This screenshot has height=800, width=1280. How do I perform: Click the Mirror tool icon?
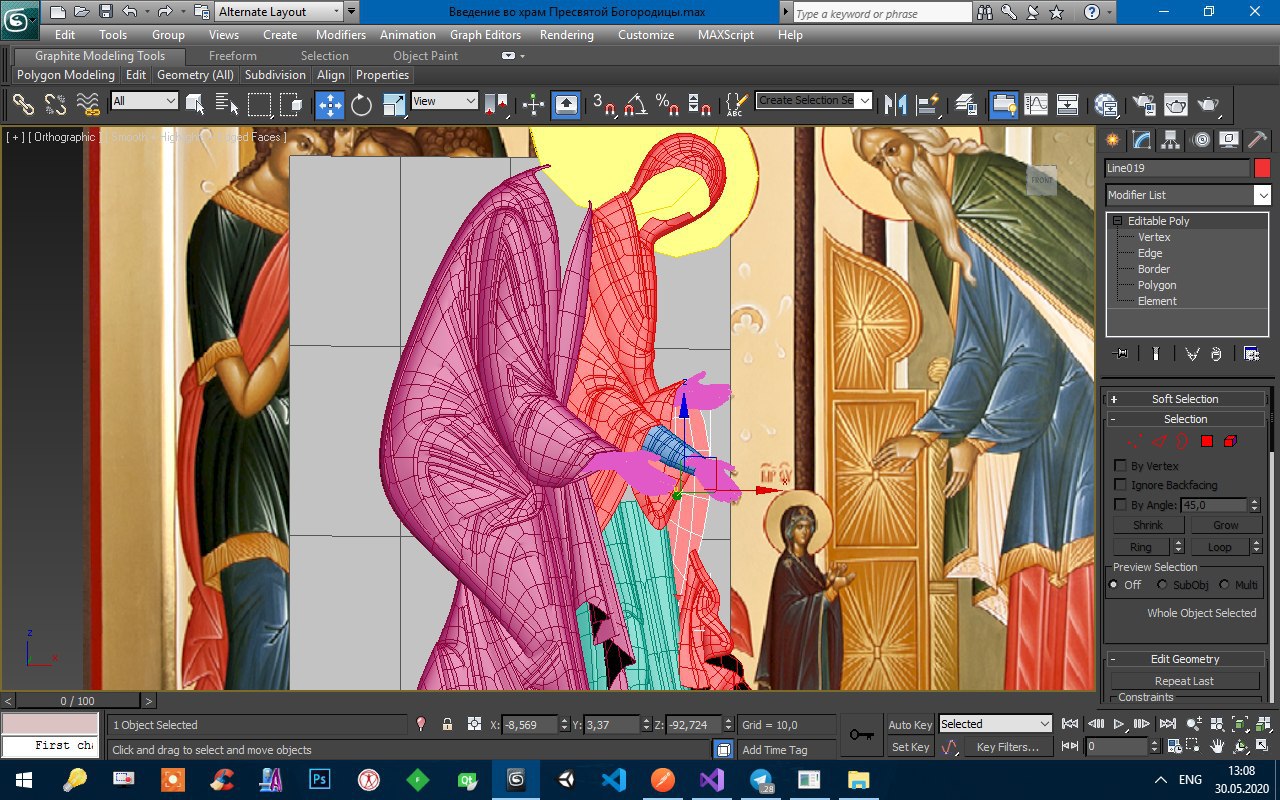click(896, 103)
